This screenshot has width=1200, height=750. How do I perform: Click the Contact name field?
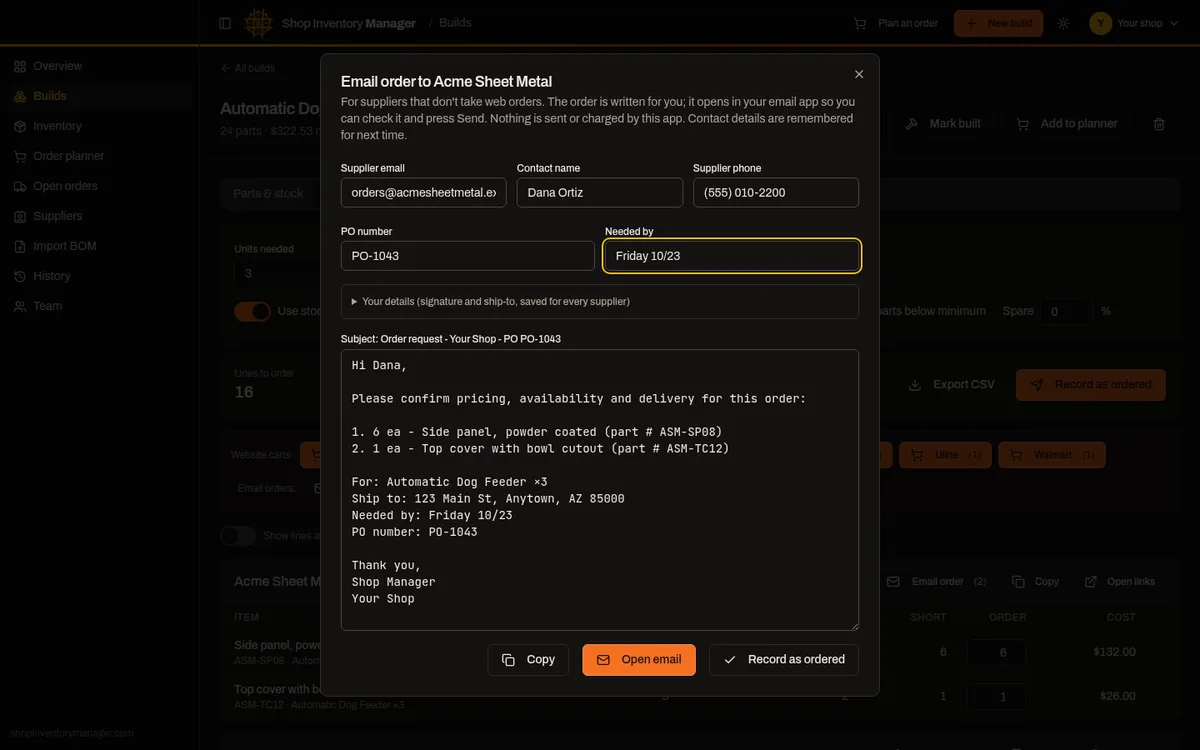[600, 192]
